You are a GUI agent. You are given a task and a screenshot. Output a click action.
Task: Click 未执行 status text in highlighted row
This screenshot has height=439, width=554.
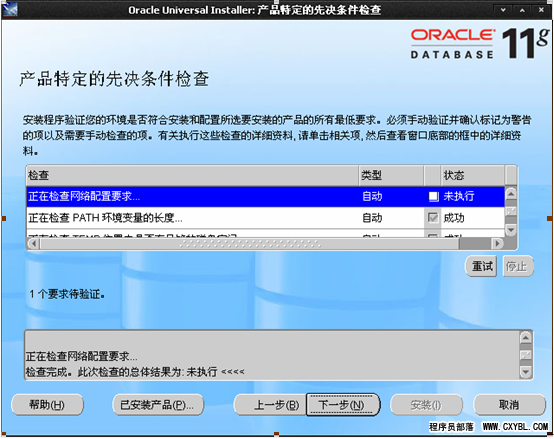click(x=459, y=196)
